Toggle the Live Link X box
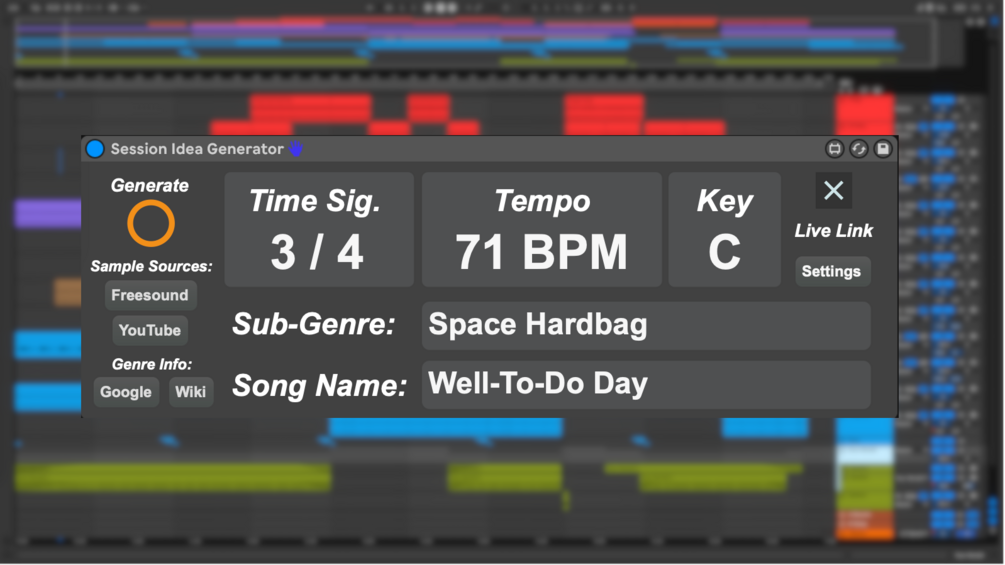 click(x=833, y=191)
